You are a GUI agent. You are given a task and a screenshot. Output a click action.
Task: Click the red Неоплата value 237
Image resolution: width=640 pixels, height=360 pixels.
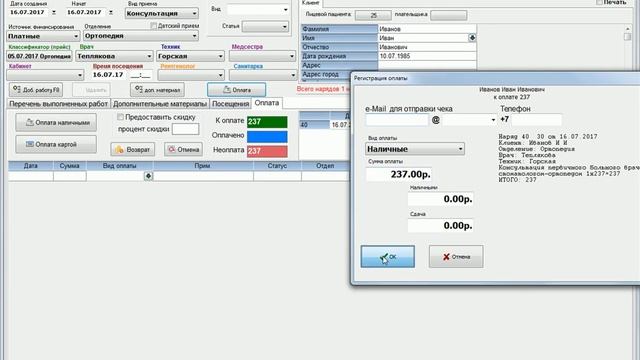[267, 151]
